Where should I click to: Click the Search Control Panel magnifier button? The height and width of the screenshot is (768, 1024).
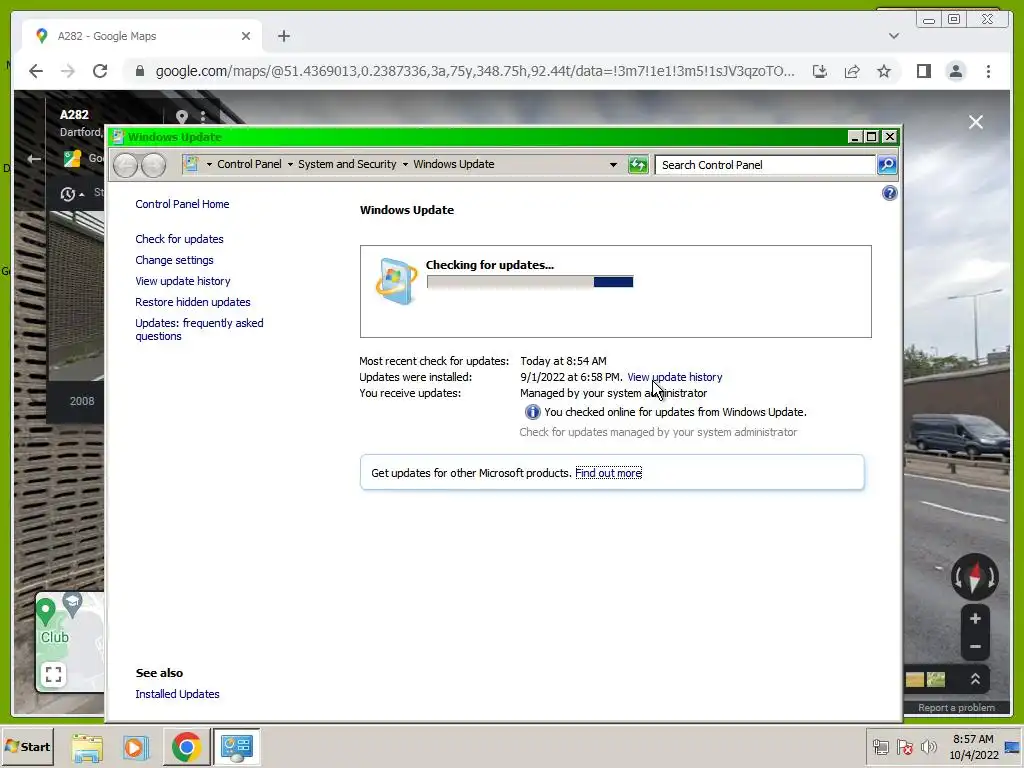click(886, 165)
